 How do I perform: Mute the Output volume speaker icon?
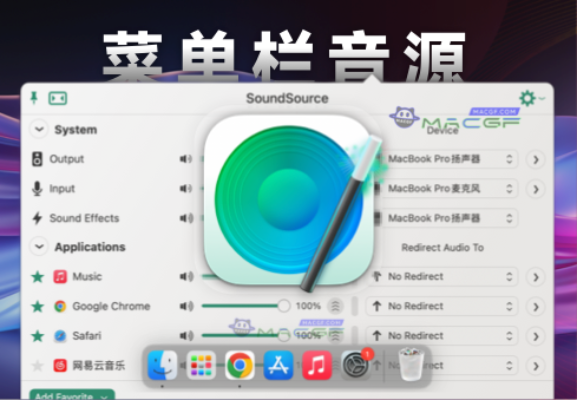click(x=186, y=159)
